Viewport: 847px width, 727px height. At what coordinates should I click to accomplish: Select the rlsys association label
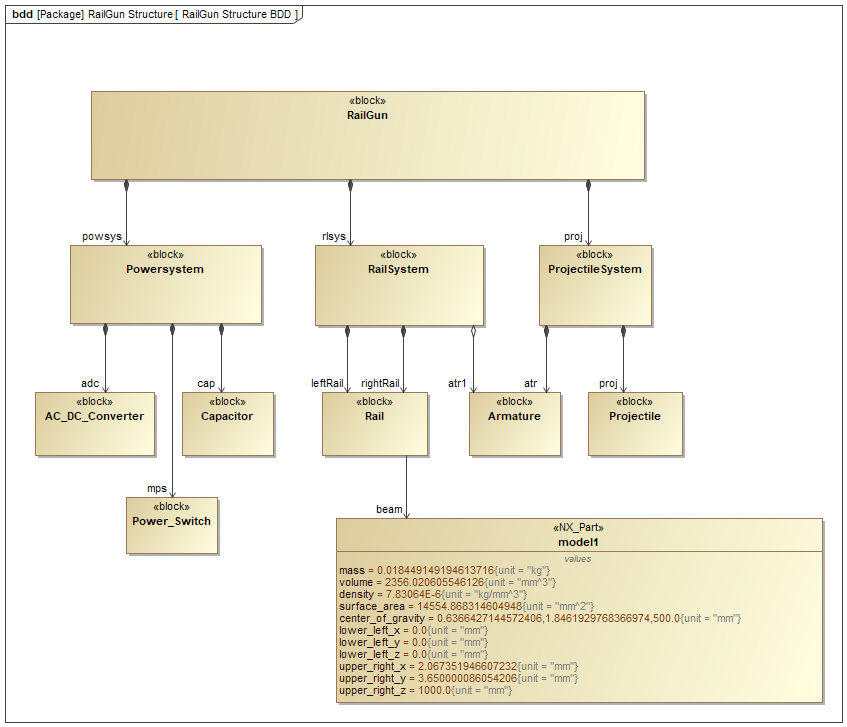click(334, 237)
